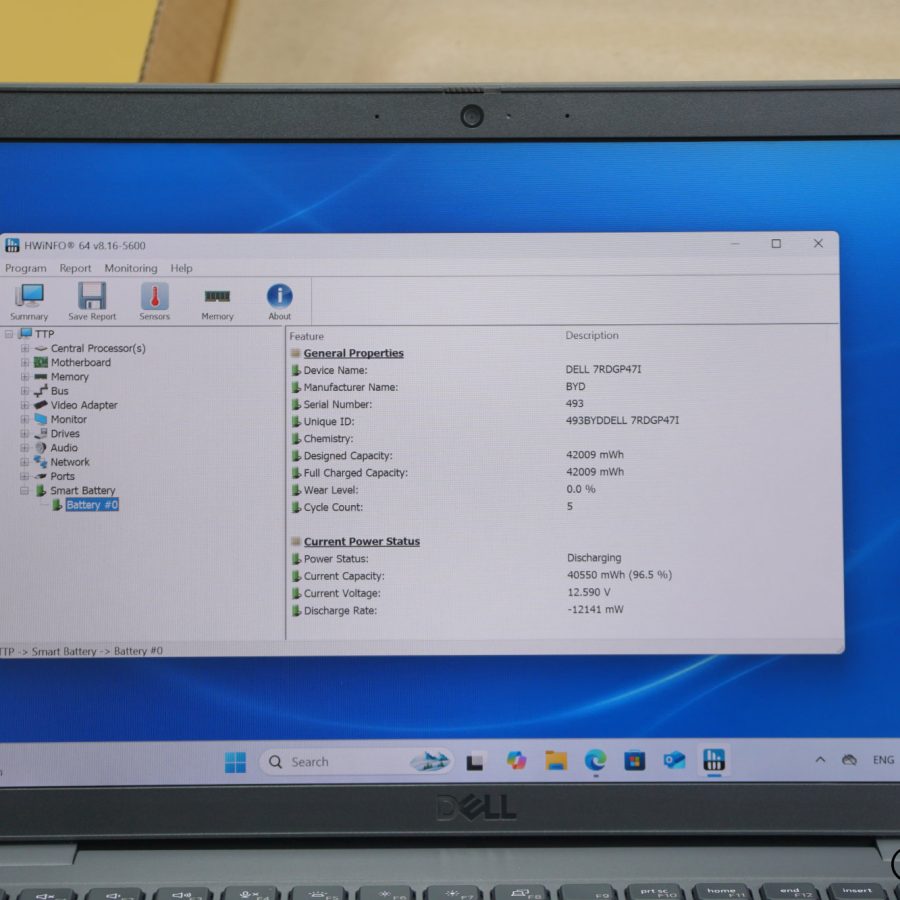This screenshot has width=900, height=900.
Task: Open the Report menu
Action: coord(75,268)
